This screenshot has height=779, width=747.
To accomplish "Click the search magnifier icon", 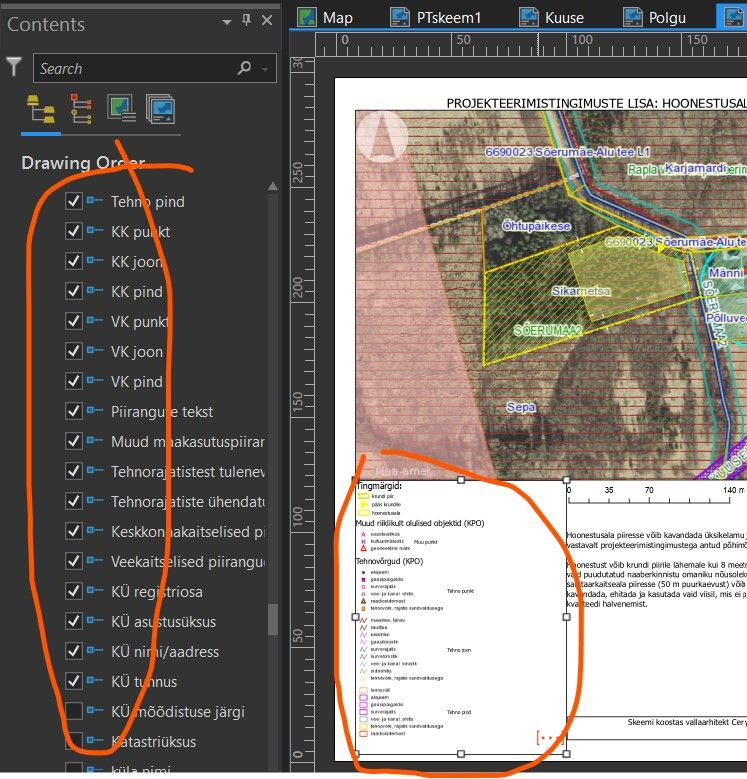I will coord(244,67).
